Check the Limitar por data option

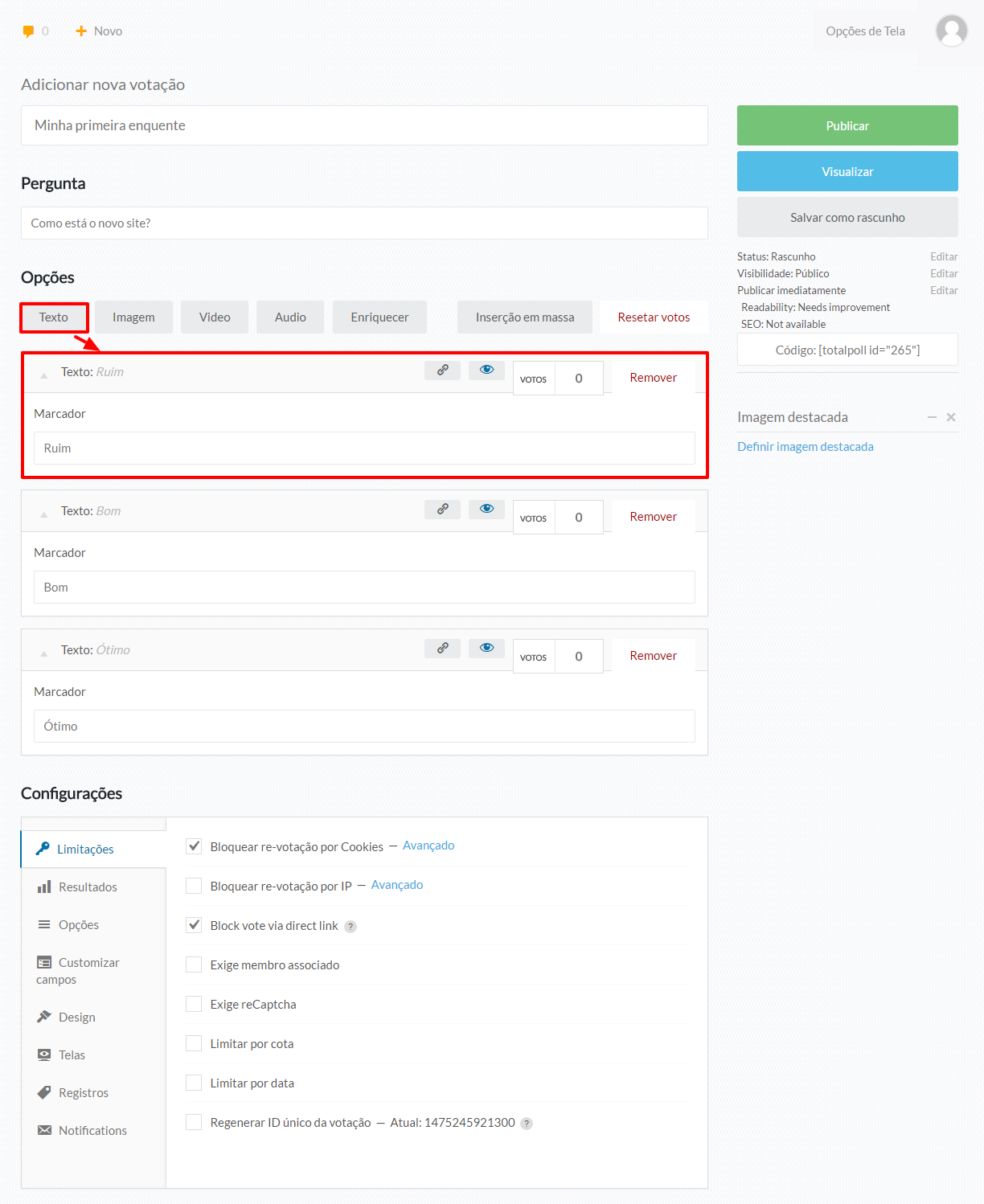[x=194, y=1083]
